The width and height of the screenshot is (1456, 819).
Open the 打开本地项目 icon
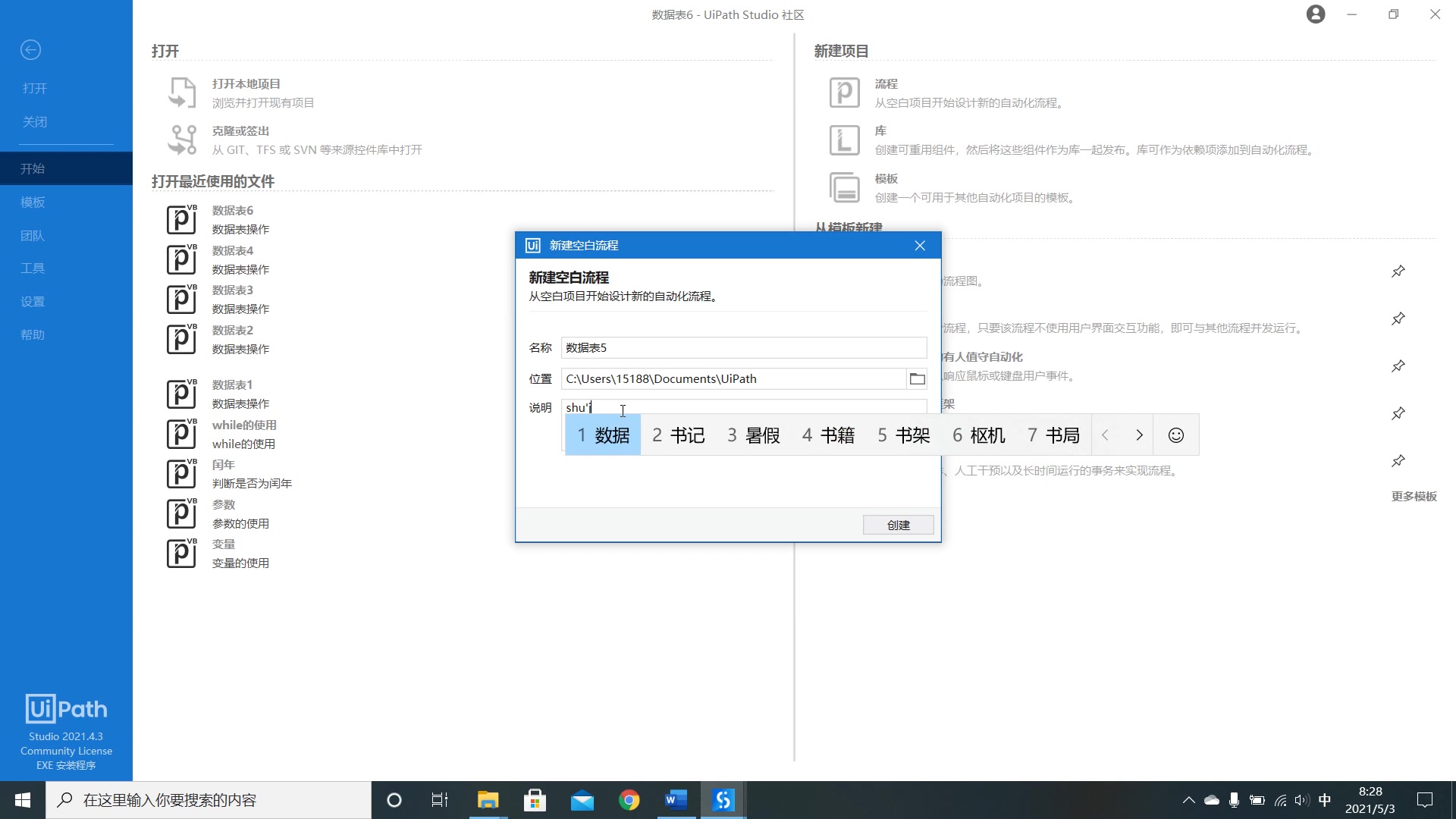point(181,93)
